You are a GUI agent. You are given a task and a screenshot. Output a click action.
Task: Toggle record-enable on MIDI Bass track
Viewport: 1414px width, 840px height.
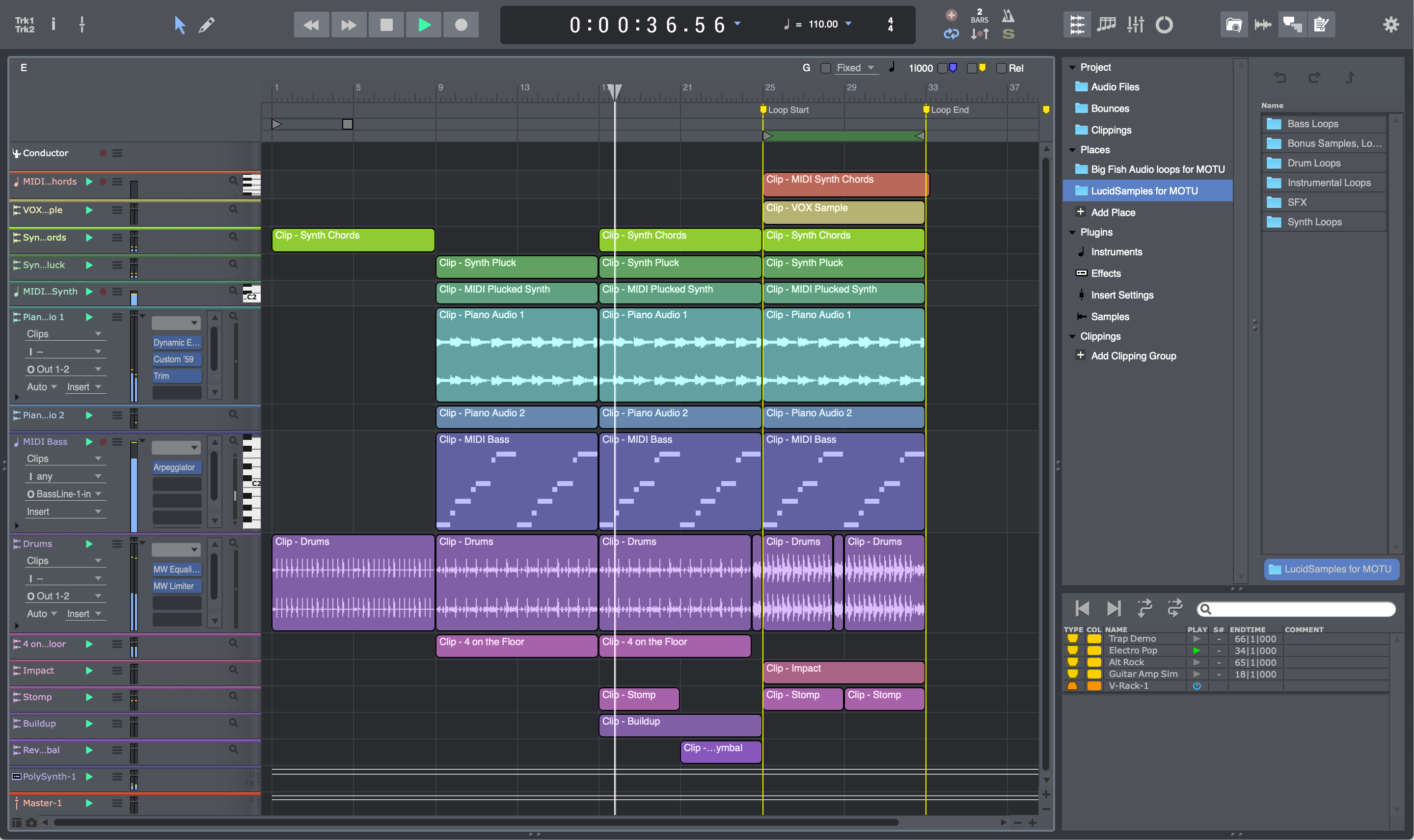click(103, 441)
